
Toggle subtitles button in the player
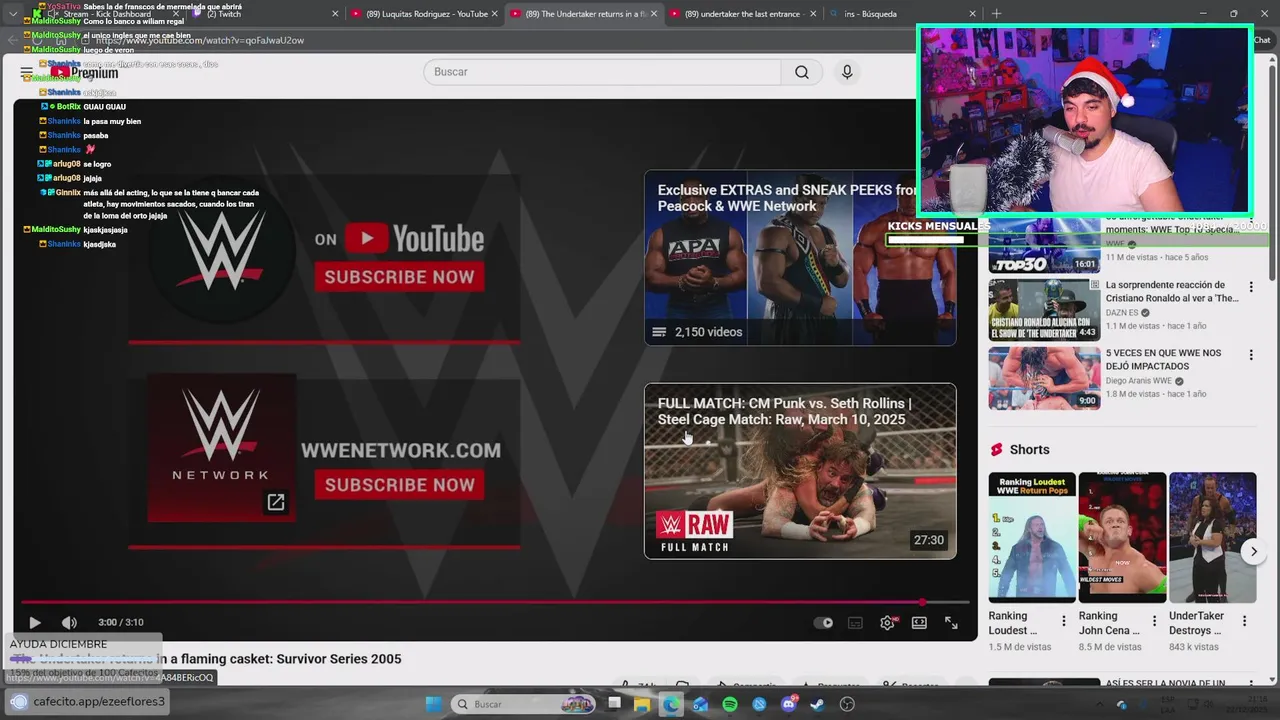tap(855, 622)
